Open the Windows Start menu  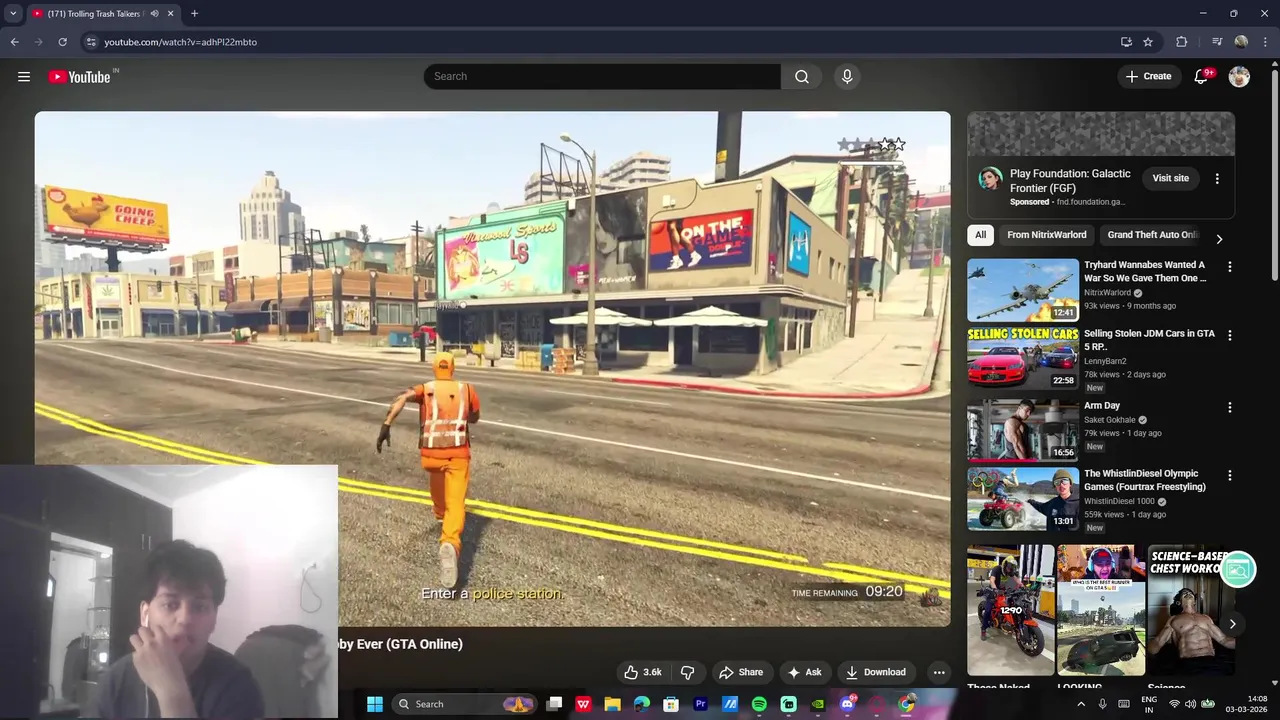click(375, 704)
